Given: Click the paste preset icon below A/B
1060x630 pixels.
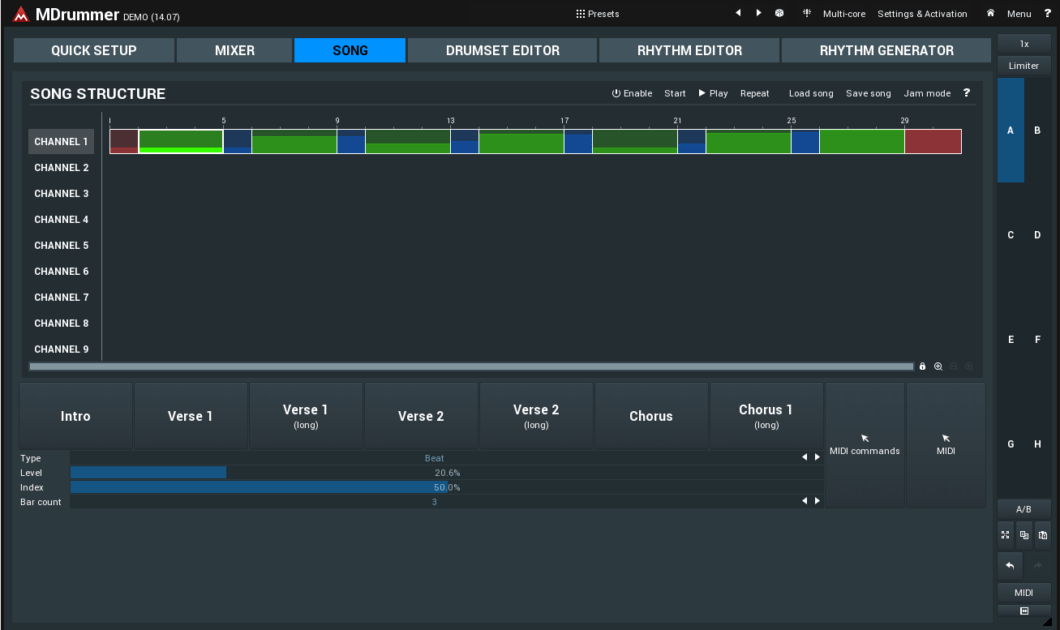Looking at the screenshot, I should click(x=1043, y=536).
